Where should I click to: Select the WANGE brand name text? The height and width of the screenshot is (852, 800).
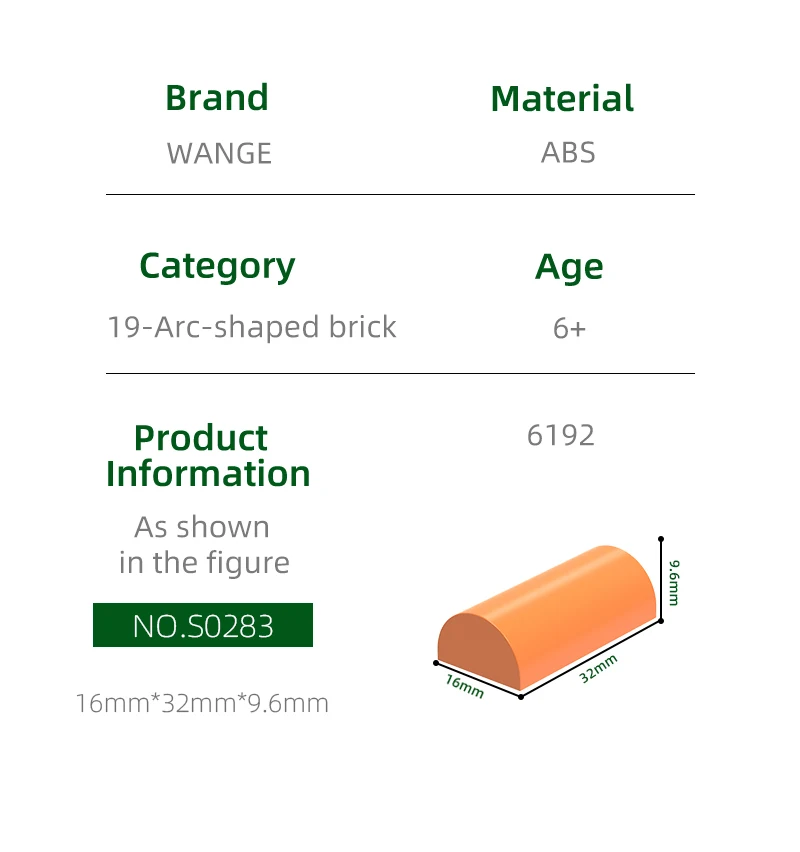tap(219, 153)
